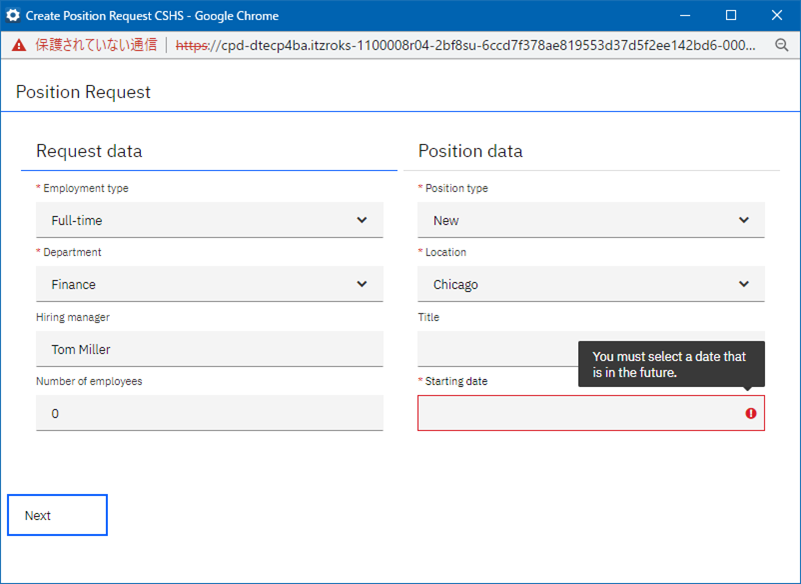Click the Hiring manager label

tap(73, 317)
